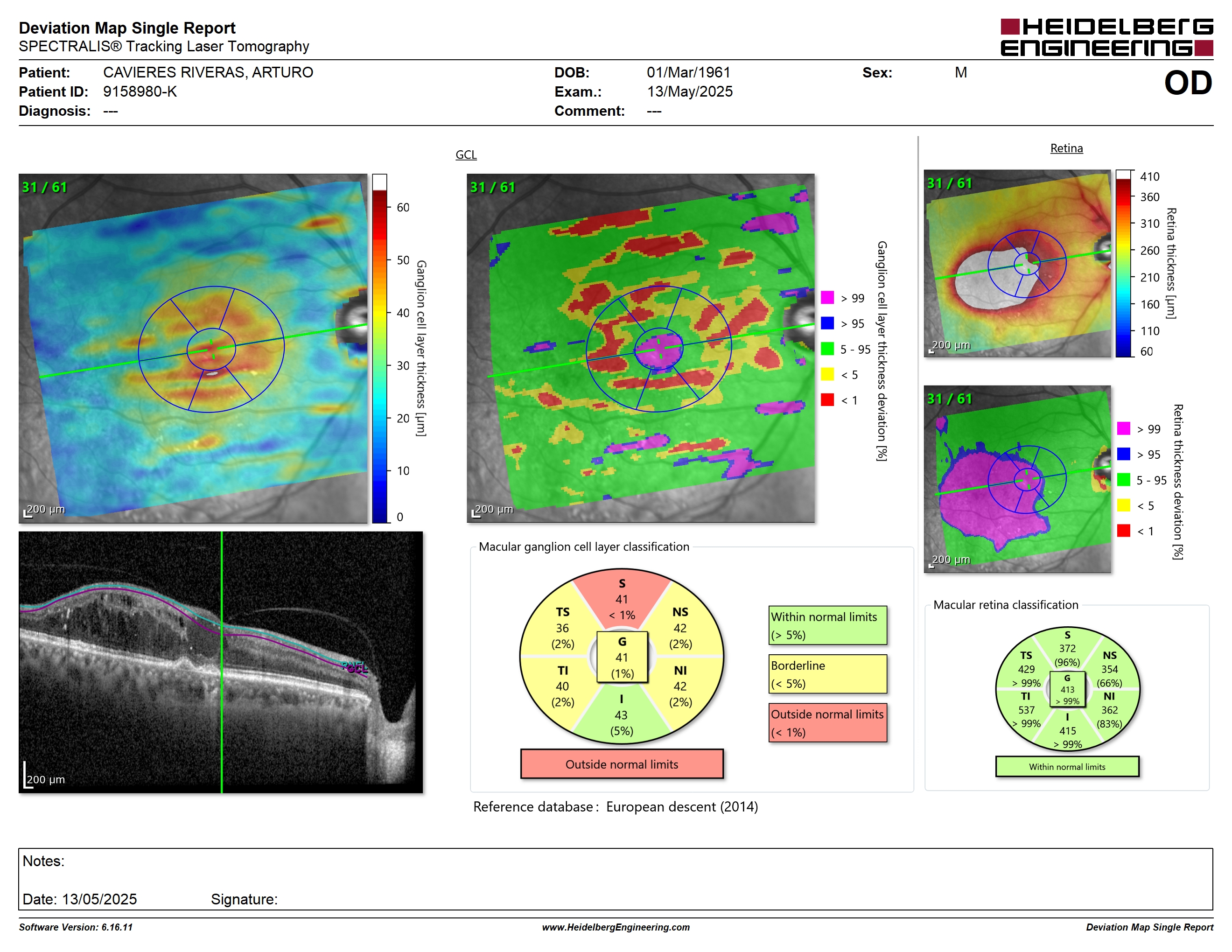Click the Outside normal limits (< 1%) legend
1232x952 pixels.
click(827, 722)
